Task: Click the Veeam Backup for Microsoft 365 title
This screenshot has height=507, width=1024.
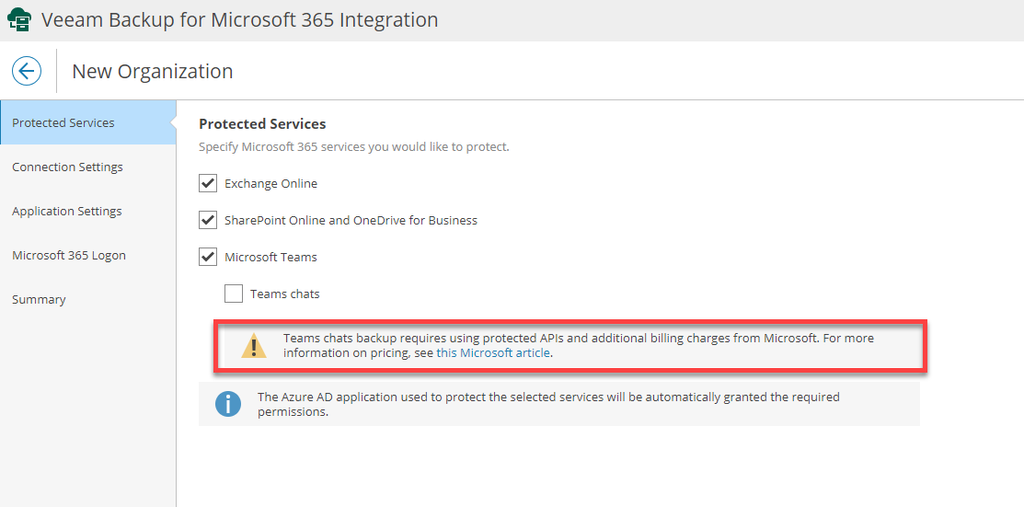Action: click(x=240, y=20)
